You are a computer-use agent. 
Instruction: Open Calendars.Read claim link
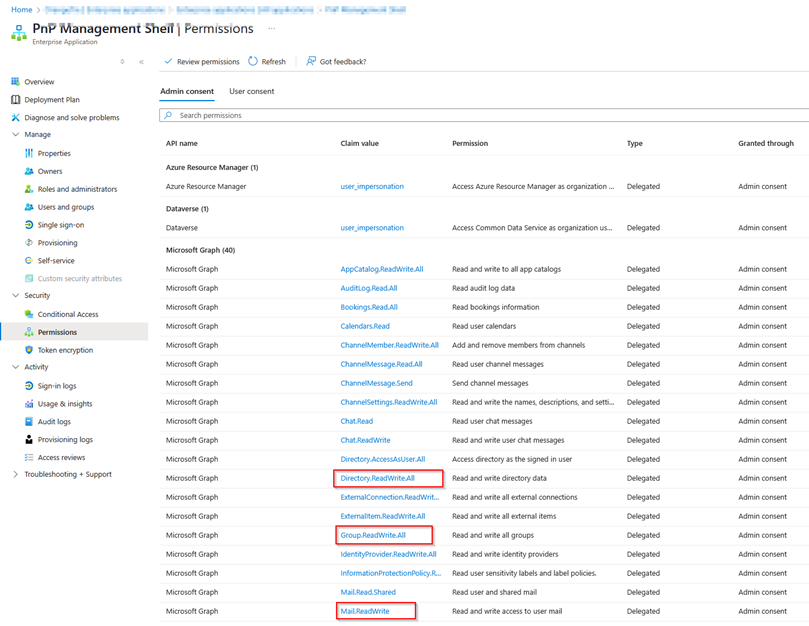[x=365, y=326]
